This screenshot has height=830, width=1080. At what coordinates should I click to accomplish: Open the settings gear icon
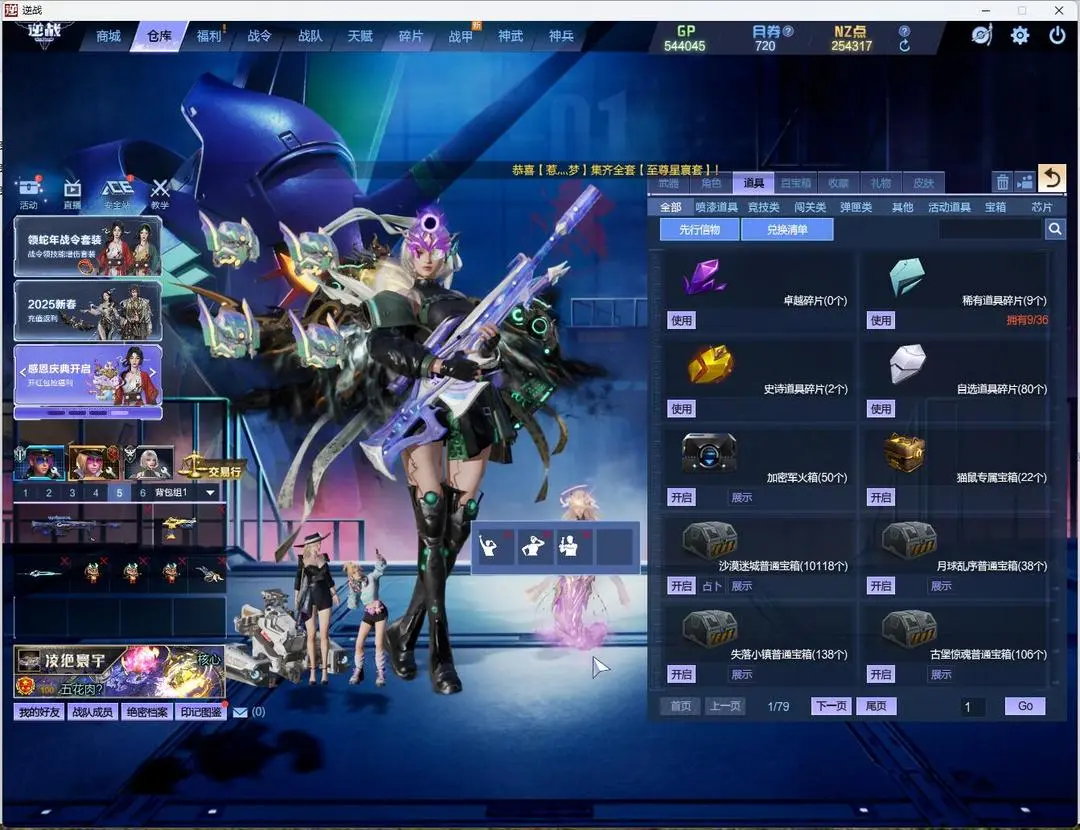coord(1019,35)
